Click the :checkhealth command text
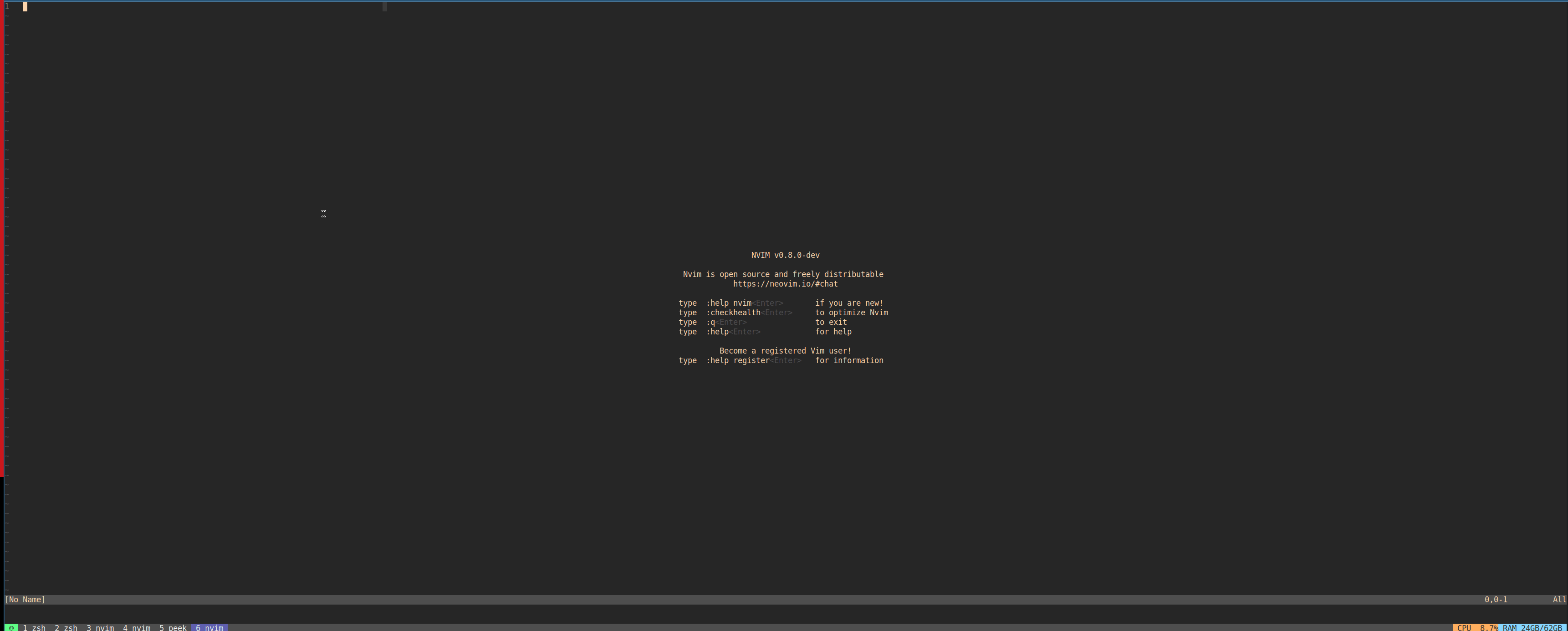The image size is (1568, 631). pos(733,313)
